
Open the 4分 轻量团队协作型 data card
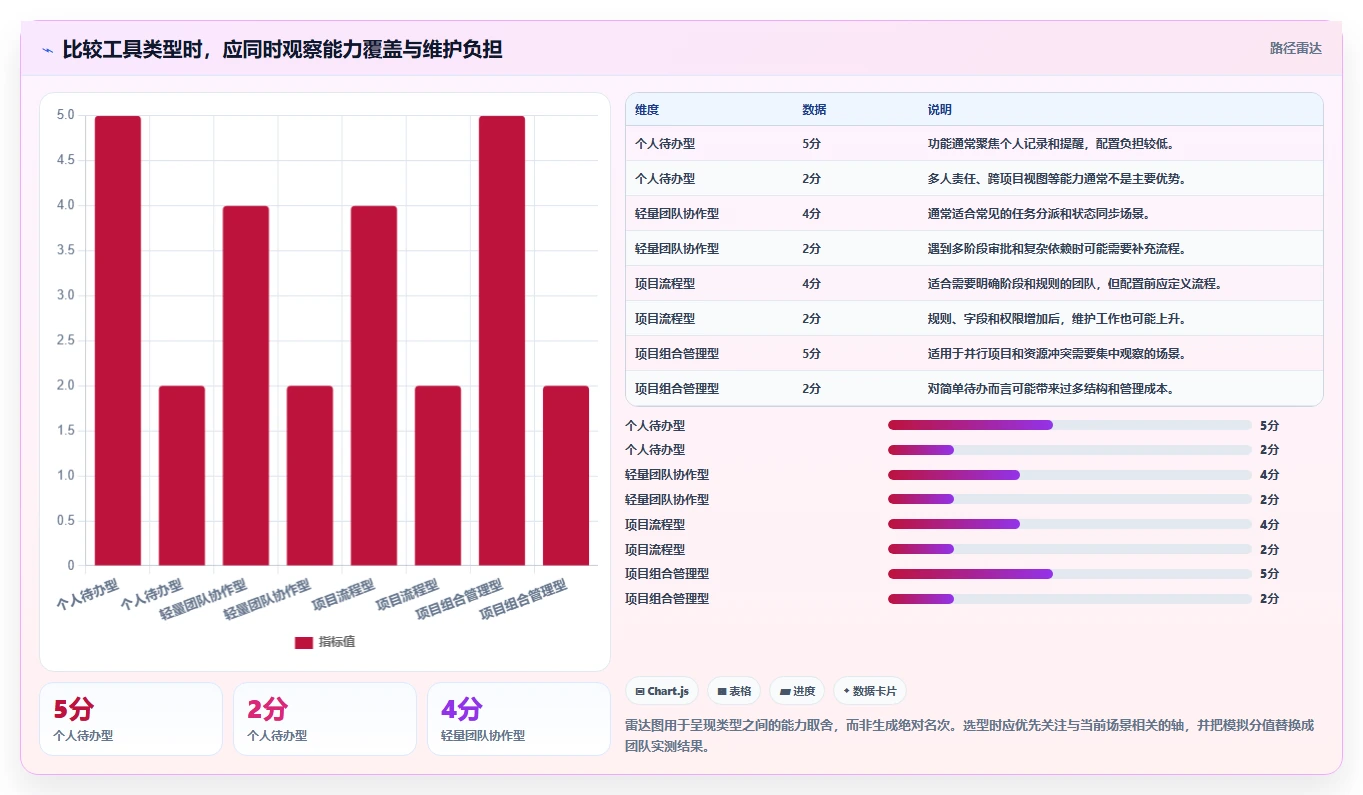(519, 719)
